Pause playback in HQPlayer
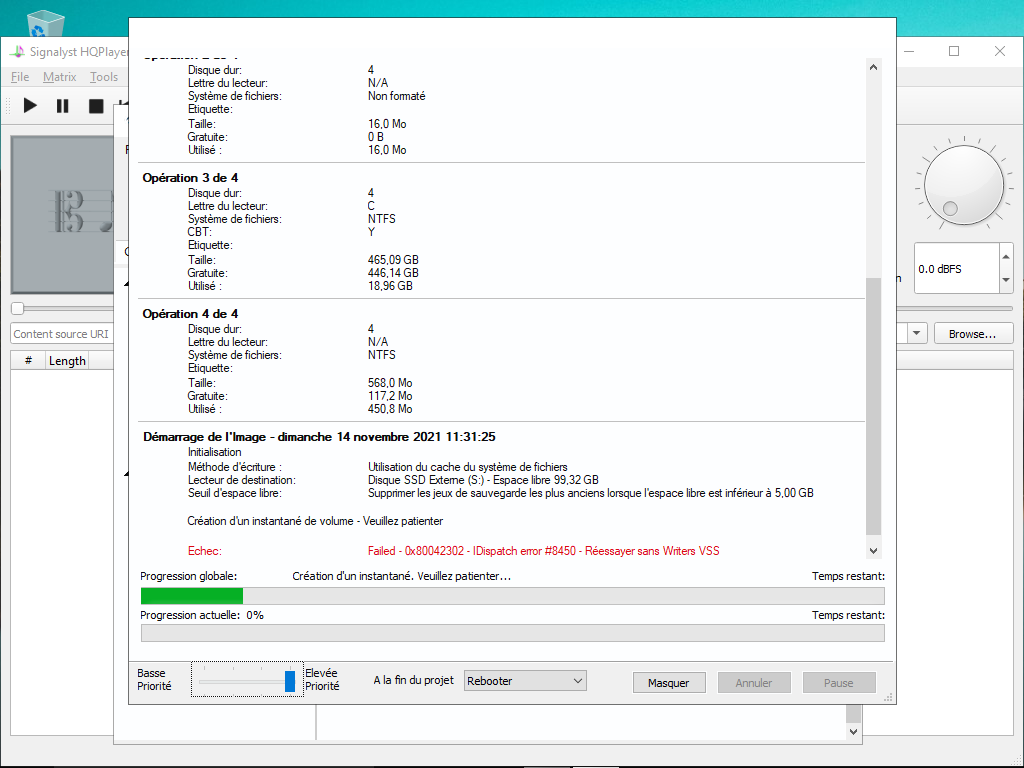 63,106
